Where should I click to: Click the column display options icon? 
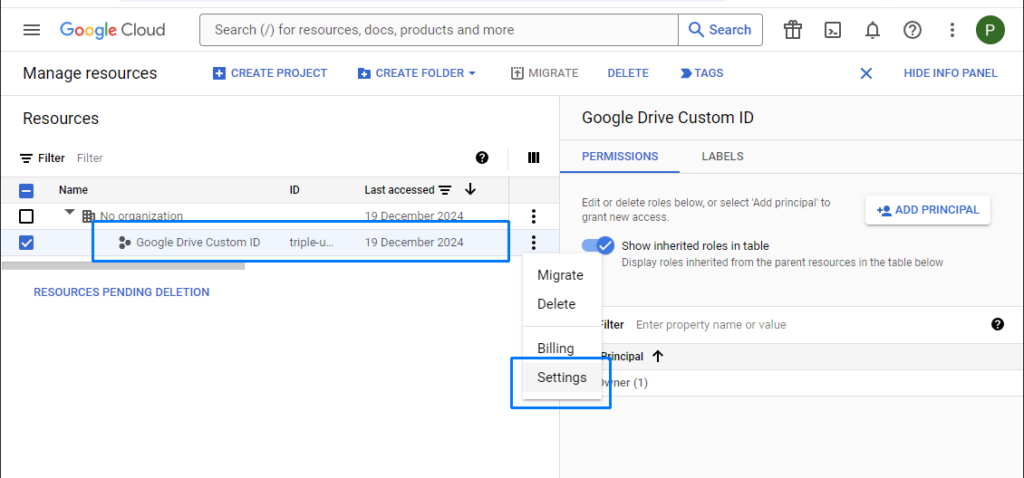coord(534,158)
